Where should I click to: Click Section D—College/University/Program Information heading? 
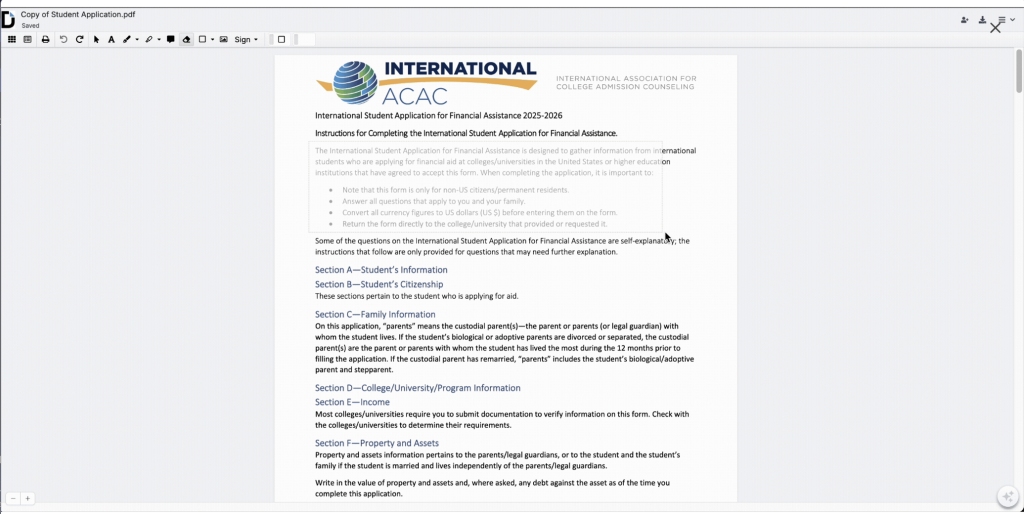tap(418, 388)
